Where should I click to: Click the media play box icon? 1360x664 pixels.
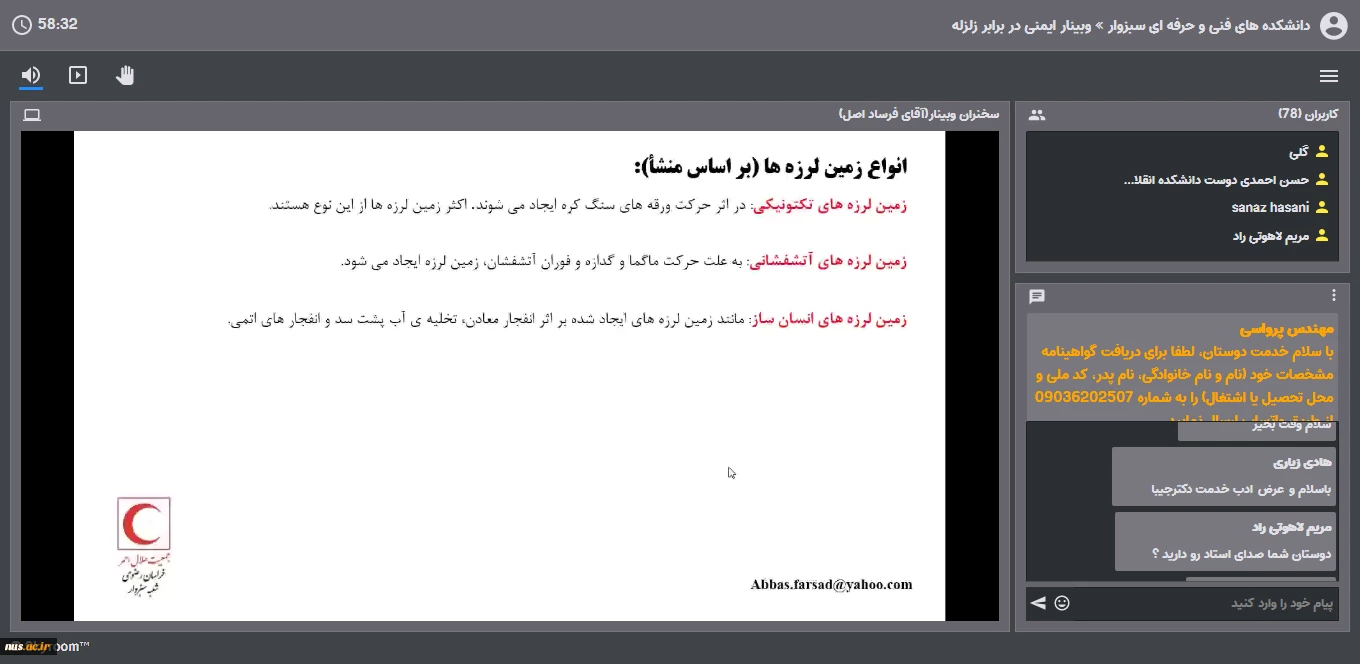[78, 75]
